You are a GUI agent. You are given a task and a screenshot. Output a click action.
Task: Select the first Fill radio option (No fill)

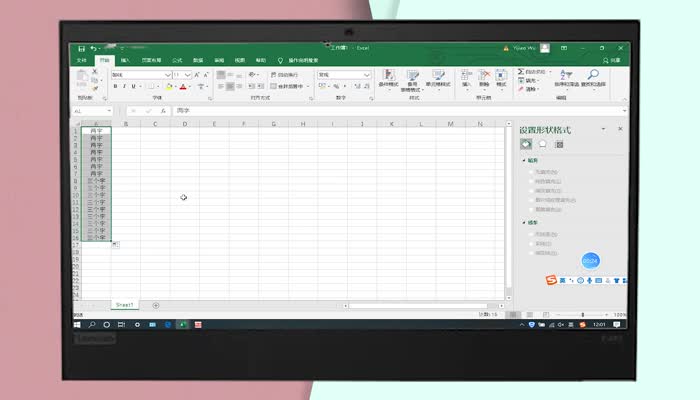(531, 172)
